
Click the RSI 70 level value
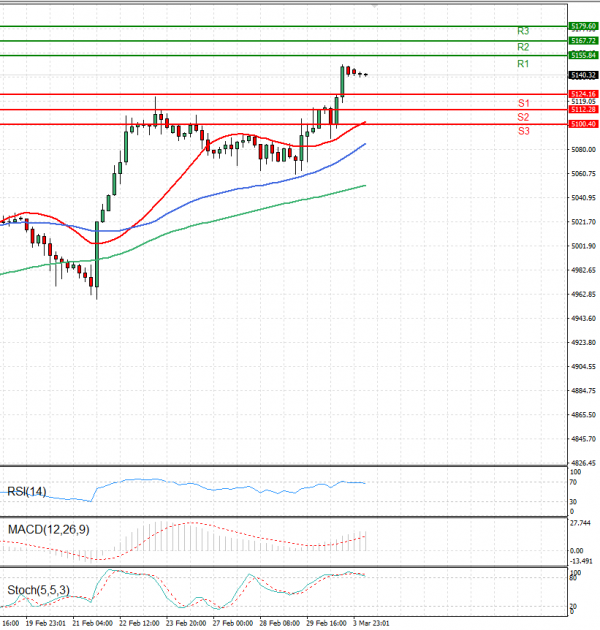coord(573,482)
